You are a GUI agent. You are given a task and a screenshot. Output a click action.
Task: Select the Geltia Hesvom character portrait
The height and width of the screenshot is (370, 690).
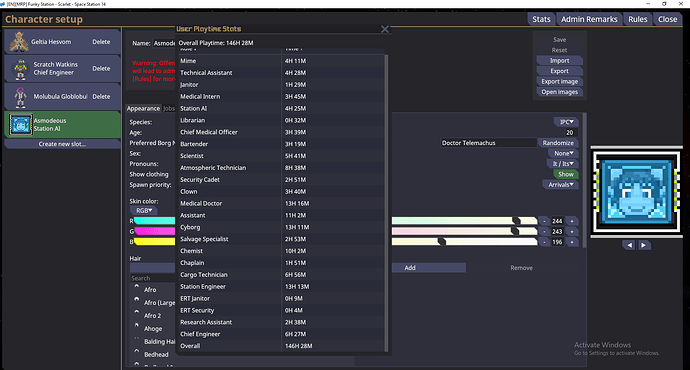19,42
